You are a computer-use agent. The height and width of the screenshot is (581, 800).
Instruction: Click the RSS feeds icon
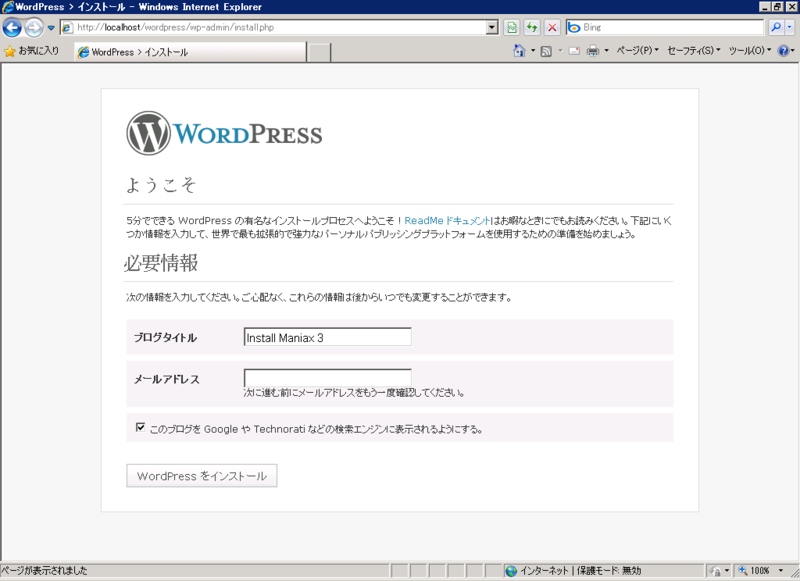tap(546, 51)
